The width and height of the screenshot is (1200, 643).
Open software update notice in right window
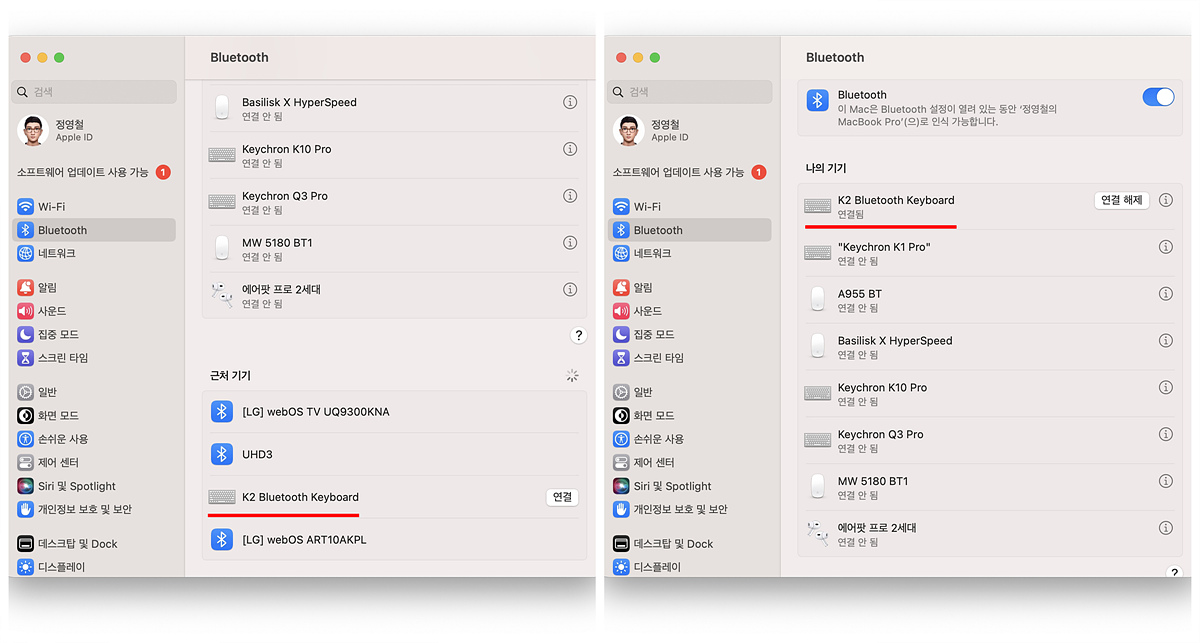(689, 172)
